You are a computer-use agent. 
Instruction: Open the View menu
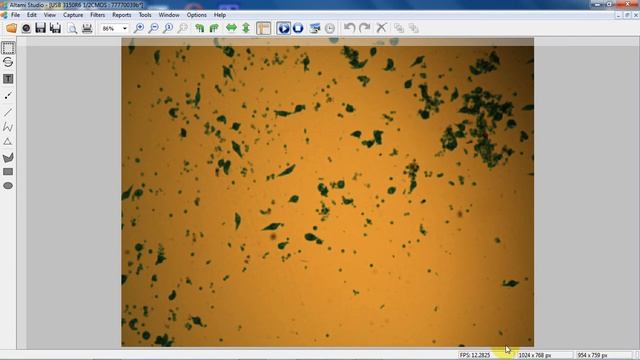click(50, 15)
